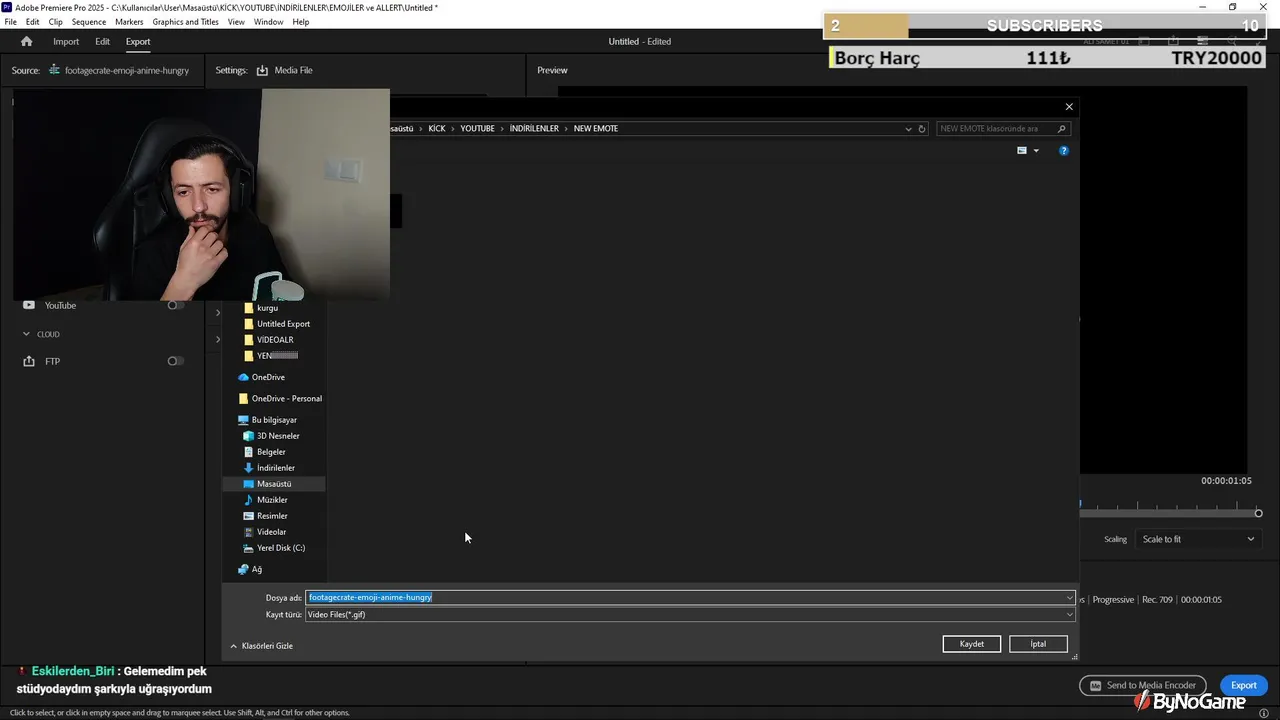Open the Markers menu
The width and height of the screenshot is (1280, 720).
click(129, 21)
